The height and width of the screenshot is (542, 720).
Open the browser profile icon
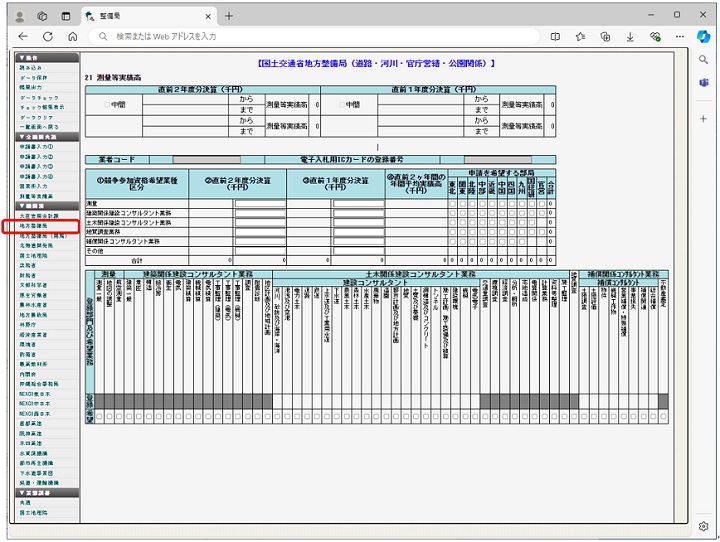pyautogui.click(x=19, y=17)
